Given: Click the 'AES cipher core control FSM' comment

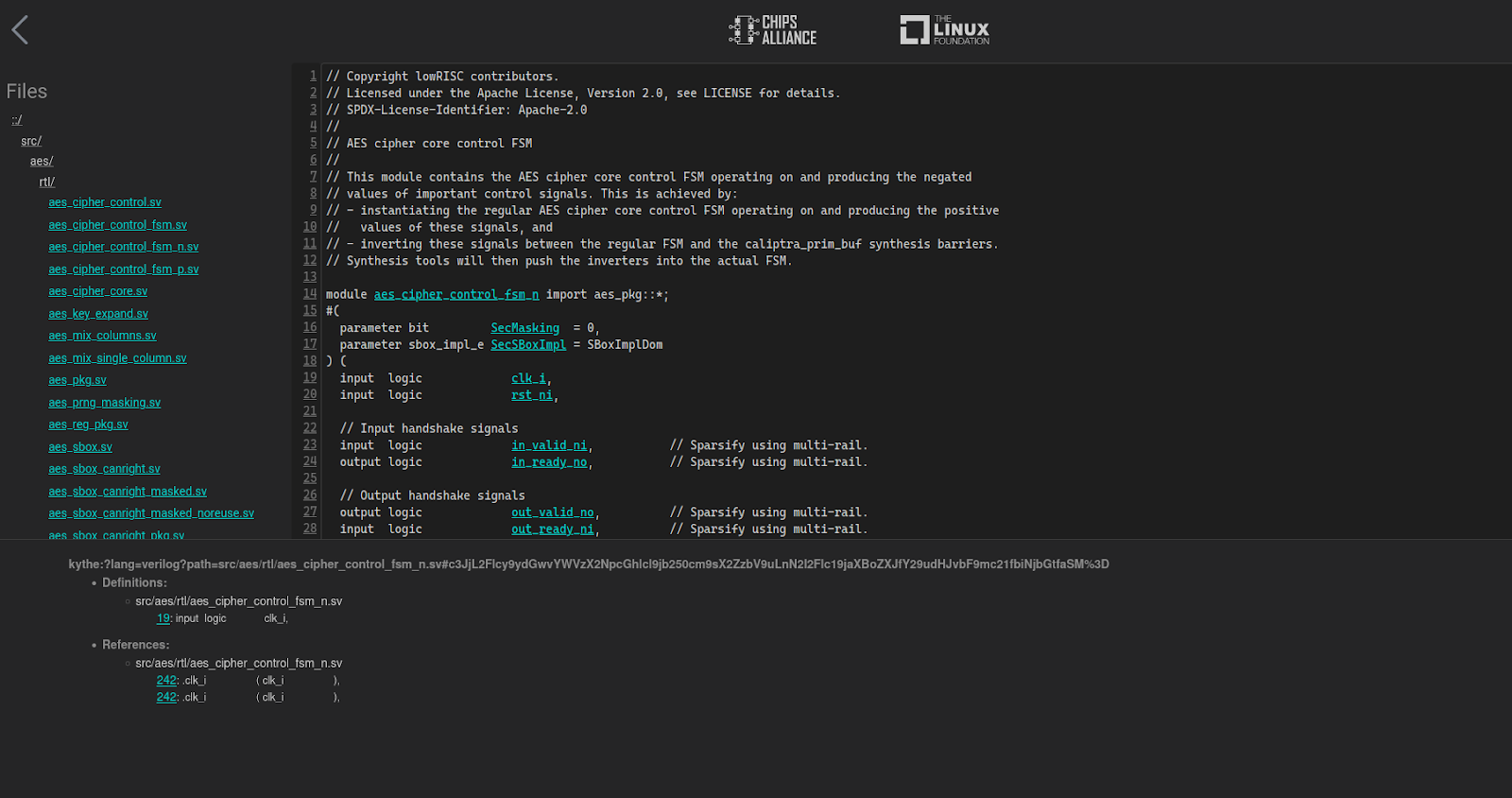Looking at the screenshot, I should point(429,144).
